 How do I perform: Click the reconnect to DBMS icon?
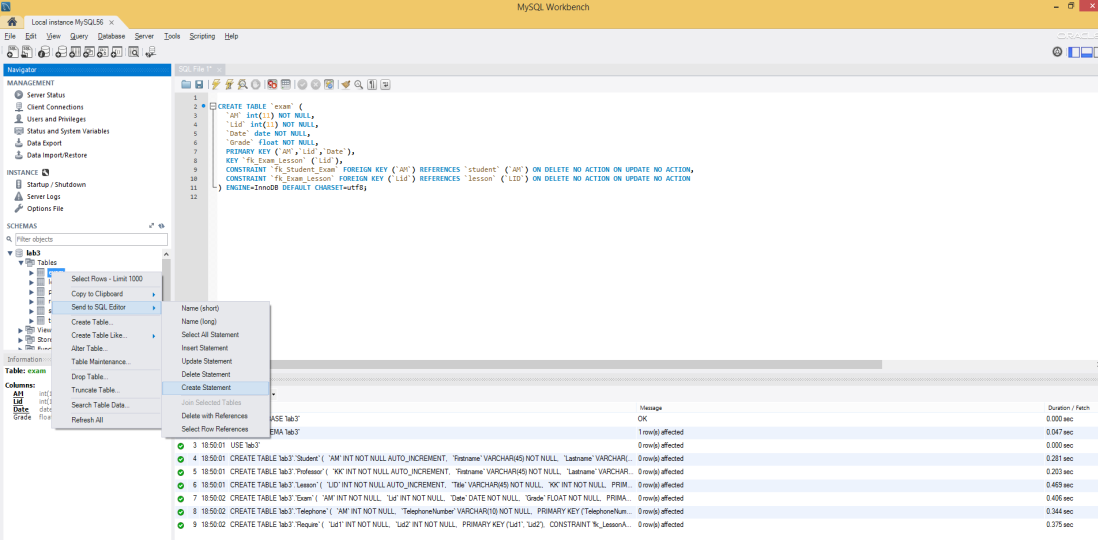click(151, 51)
